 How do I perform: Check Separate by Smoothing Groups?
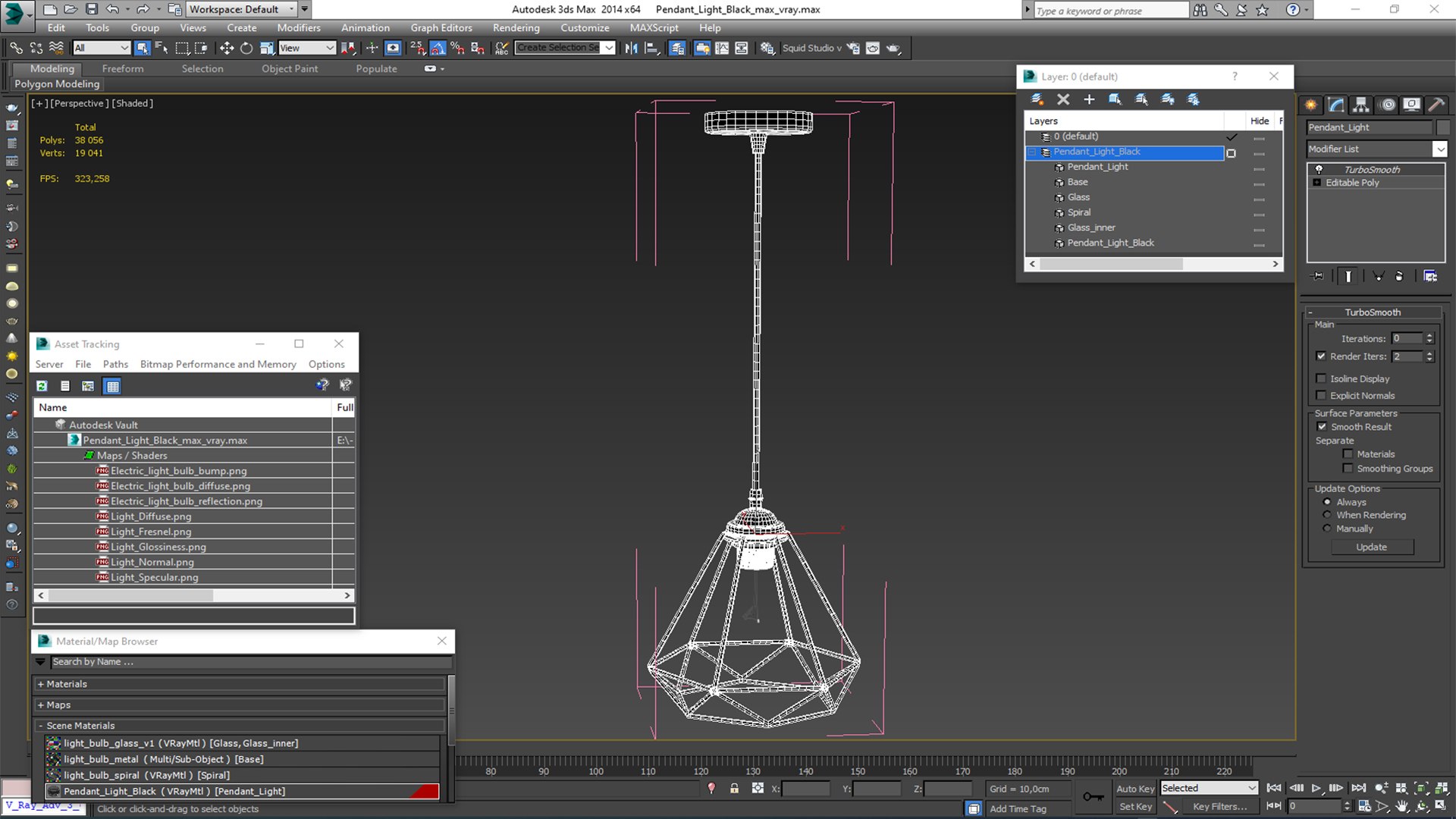click(1348, 469)
